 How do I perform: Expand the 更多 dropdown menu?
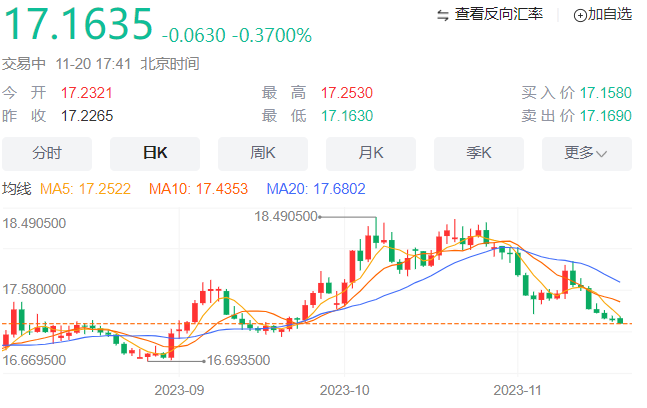(586, 153)
